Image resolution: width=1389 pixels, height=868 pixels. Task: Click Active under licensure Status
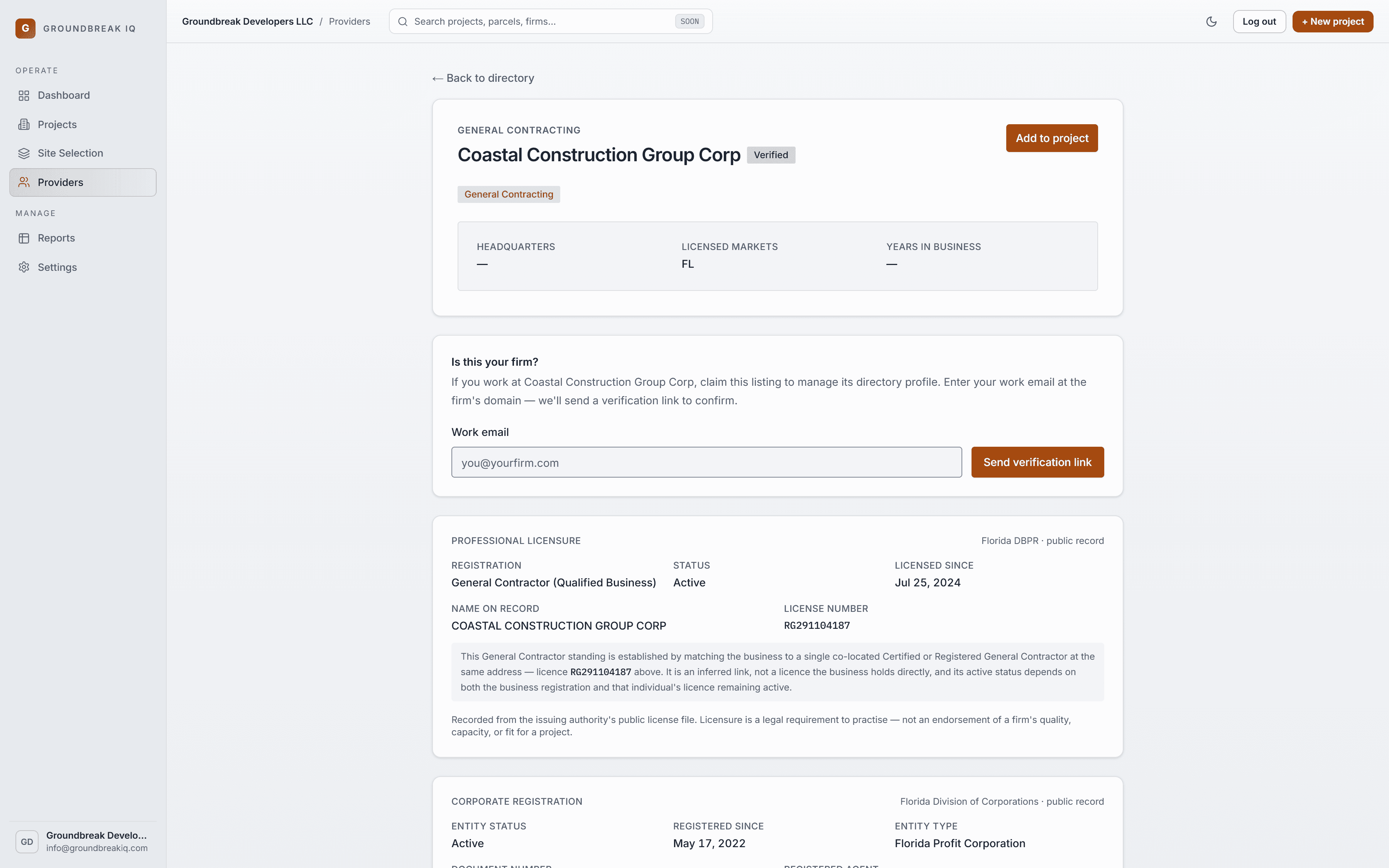[689, 583]
